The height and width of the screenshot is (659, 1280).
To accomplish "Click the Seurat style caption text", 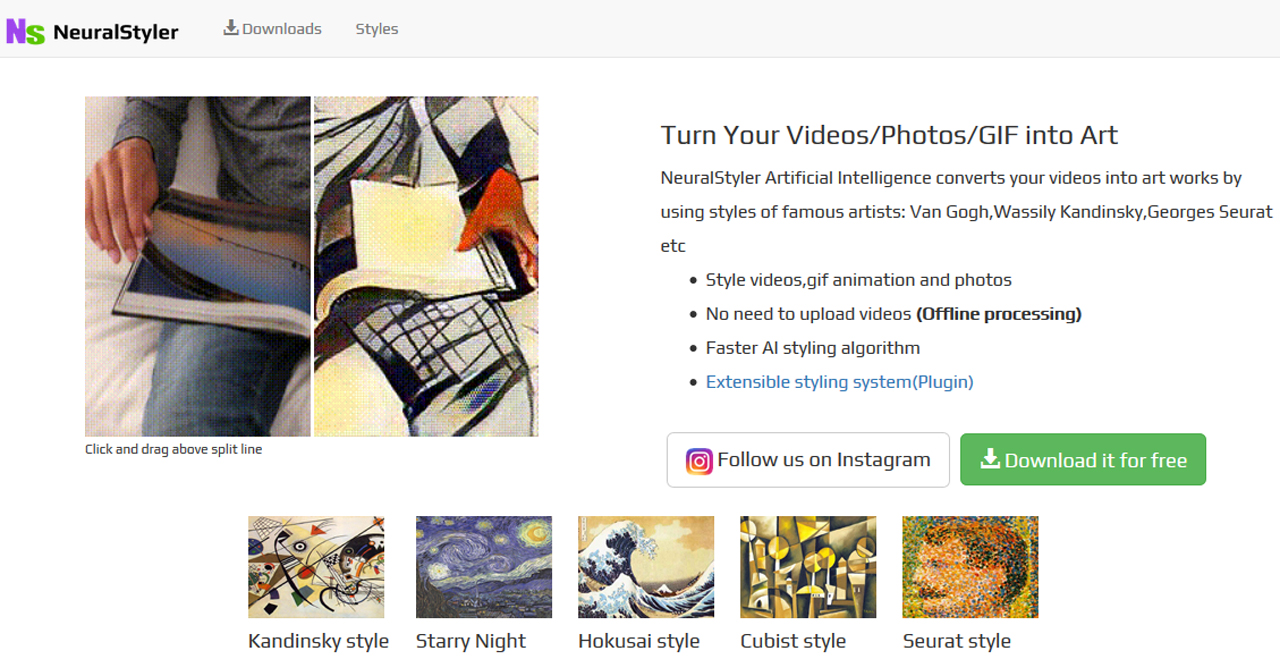I will (957, 641).
